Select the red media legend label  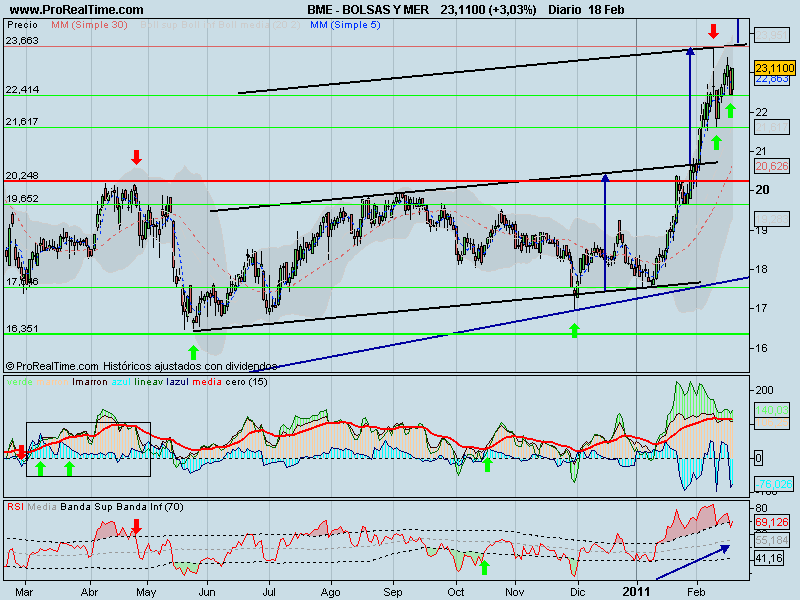click(207, 382)
